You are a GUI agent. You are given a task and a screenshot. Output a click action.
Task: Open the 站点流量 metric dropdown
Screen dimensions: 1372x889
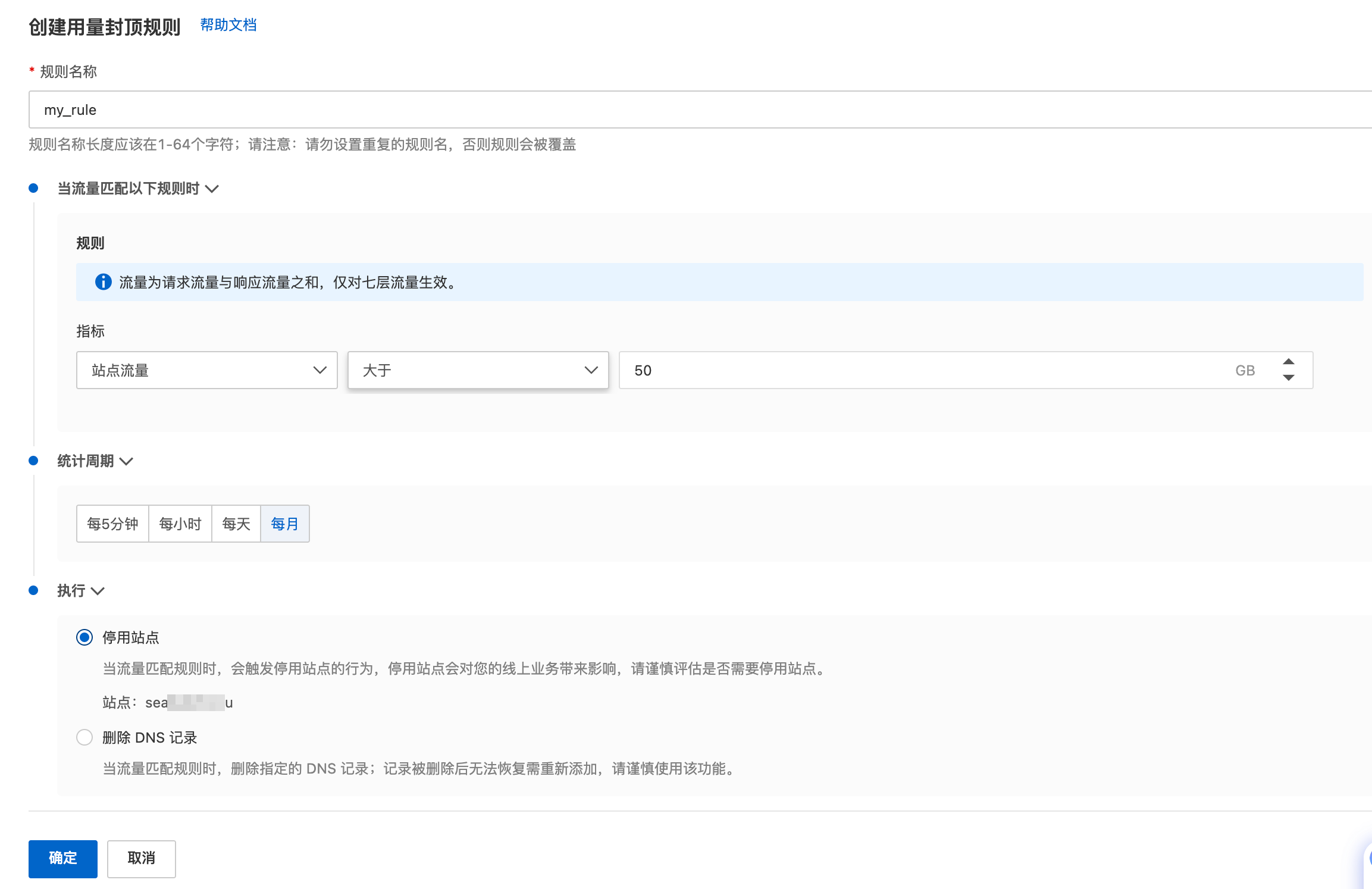coord(206,370)
